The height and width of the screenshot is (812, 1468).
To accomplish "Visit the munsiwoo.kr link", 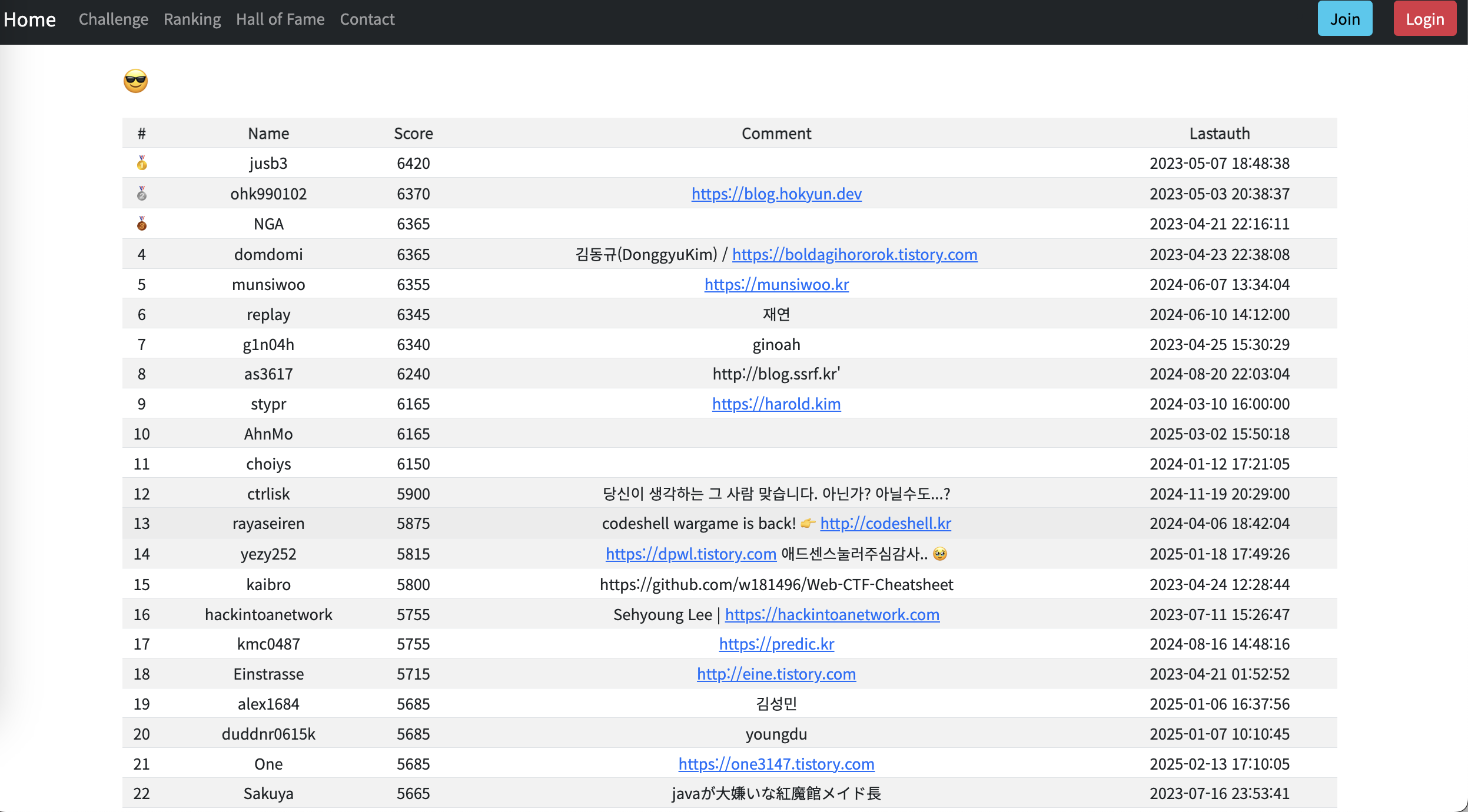I will (776, 284).
